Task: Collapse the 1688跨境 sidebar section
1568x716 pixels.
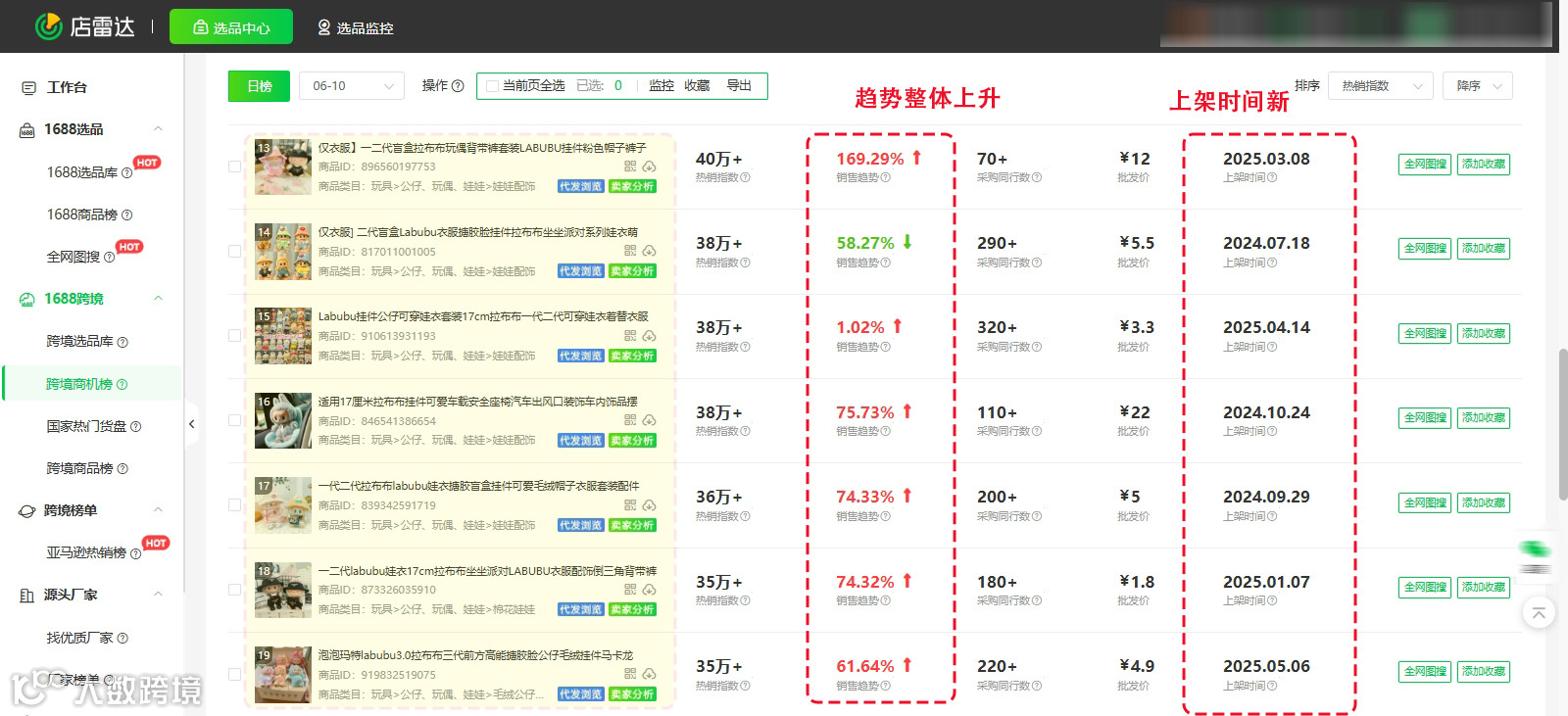Action: [x=158, y=299]
